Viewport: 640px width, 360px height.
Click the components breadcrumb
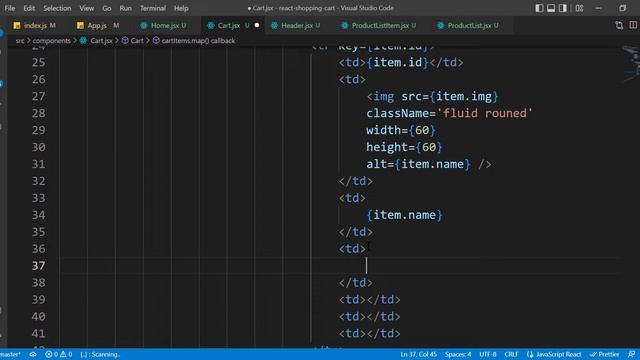click(x=51, y=40)
